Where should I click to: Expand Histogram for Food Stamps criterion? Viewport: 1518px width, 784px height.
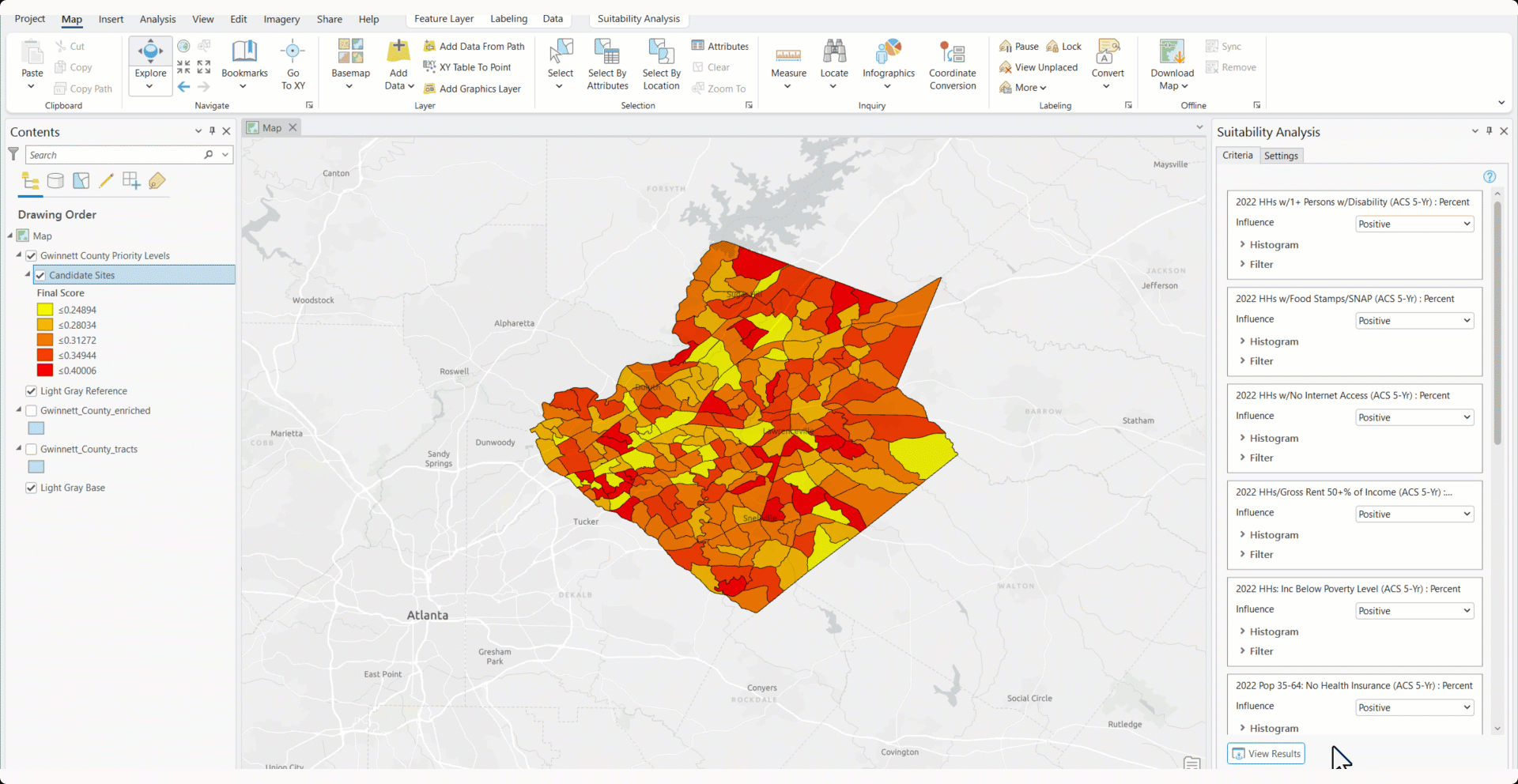coord(1272,341)
